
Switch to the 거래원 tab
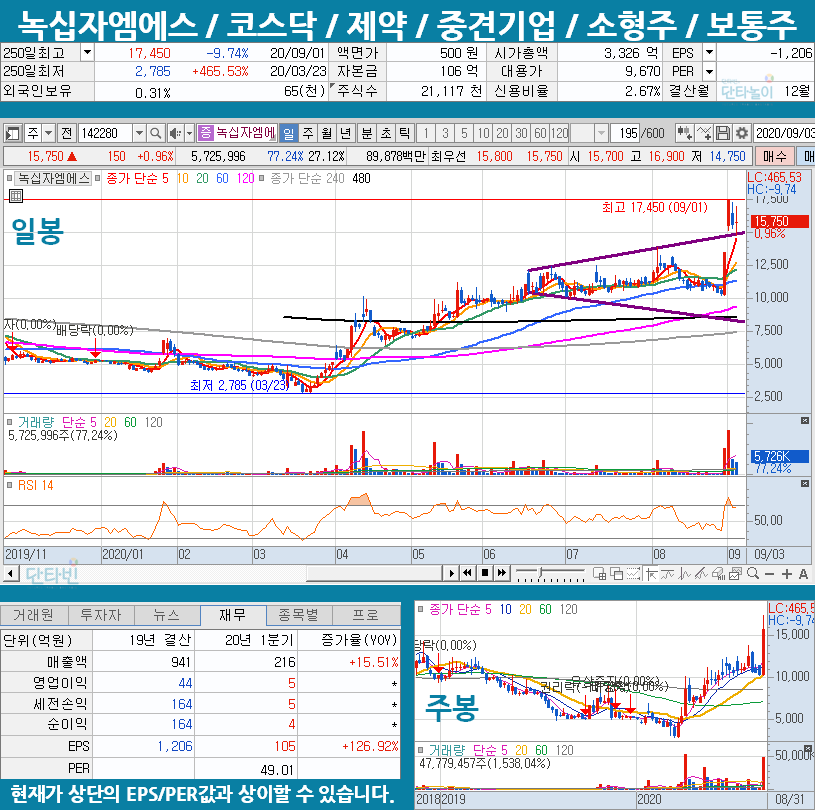33,615
